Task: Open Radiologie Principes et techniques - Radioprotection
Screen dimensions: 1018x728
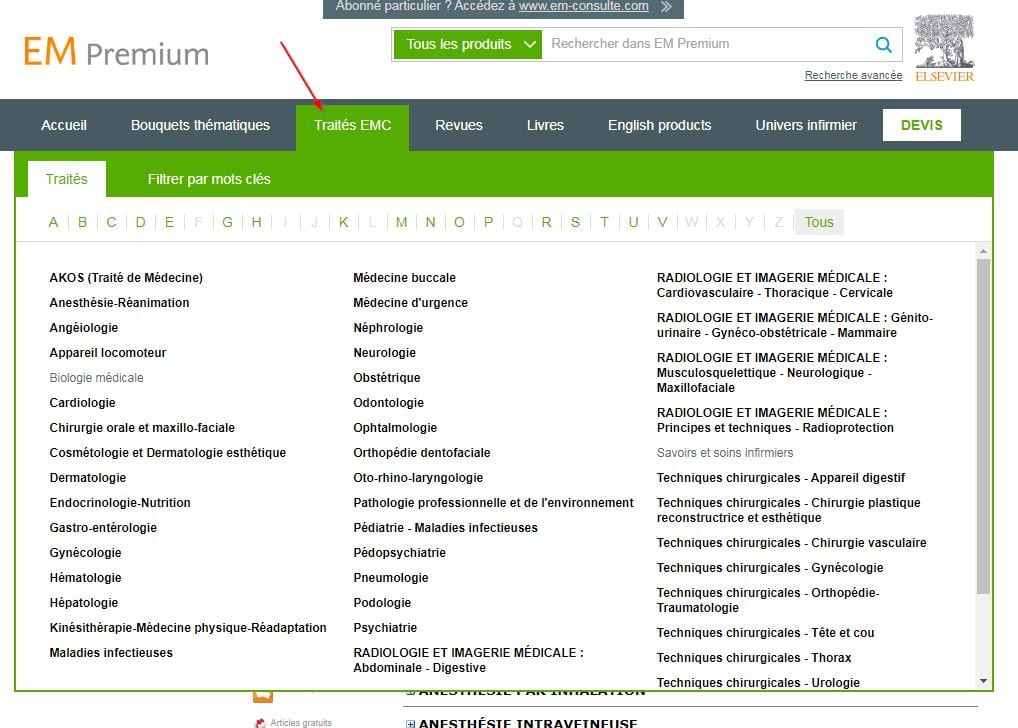Action: tap(775, 420)
